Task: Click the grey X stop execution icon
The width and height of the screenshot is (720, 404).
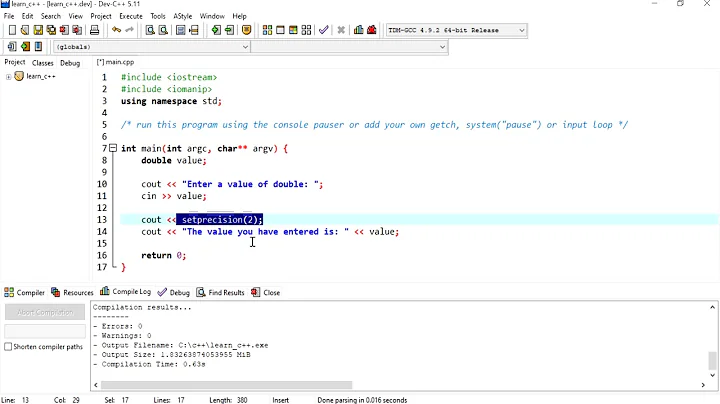Action: [341, 30]
